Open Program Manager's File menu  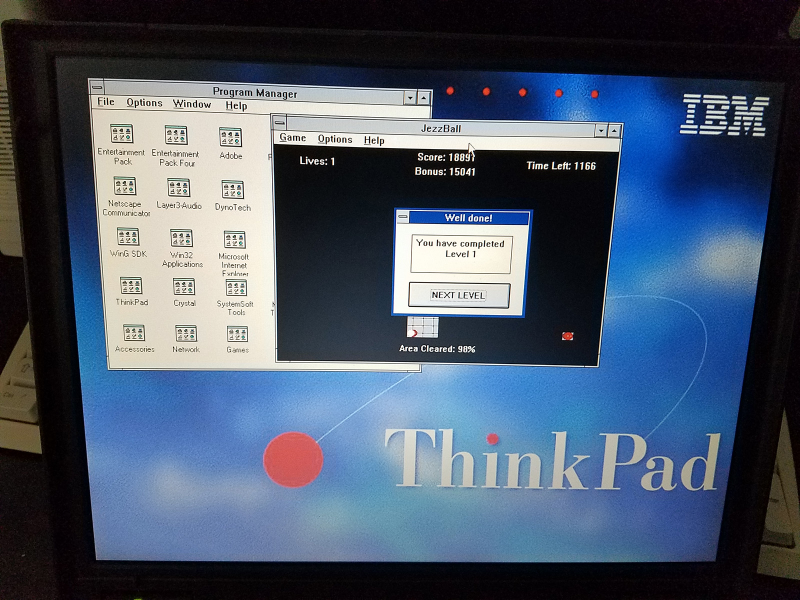point(106,102)
